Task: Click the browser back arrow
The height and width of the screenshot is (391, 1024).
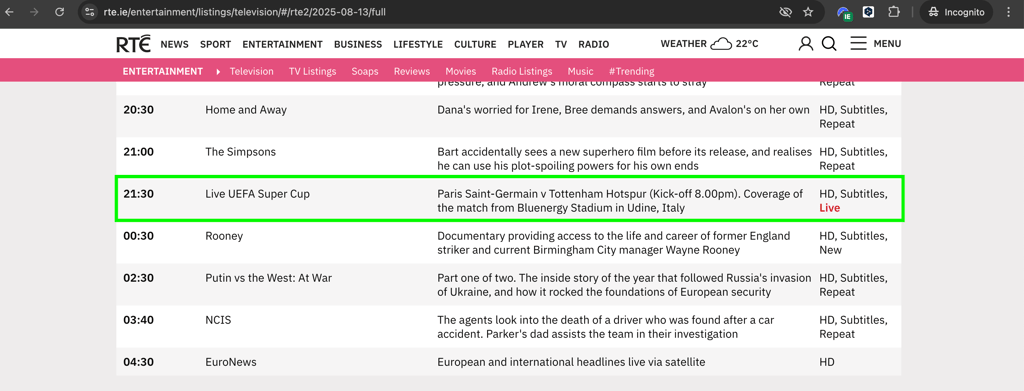Action: pos(10,12)
